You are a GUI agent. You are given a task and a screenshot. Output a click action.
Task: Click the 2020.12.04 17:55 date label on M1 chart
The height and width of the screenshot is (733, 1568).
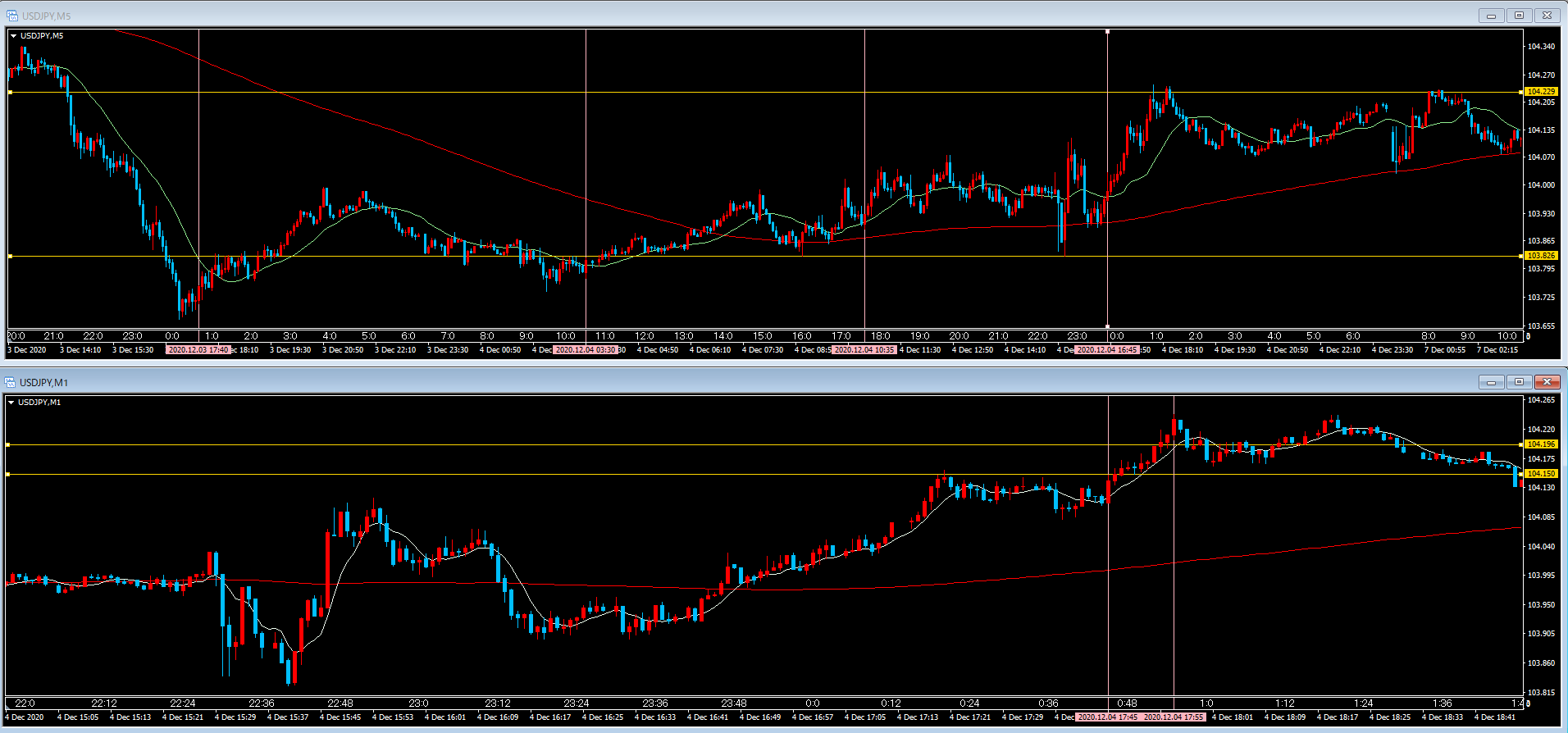point(1174,717)
